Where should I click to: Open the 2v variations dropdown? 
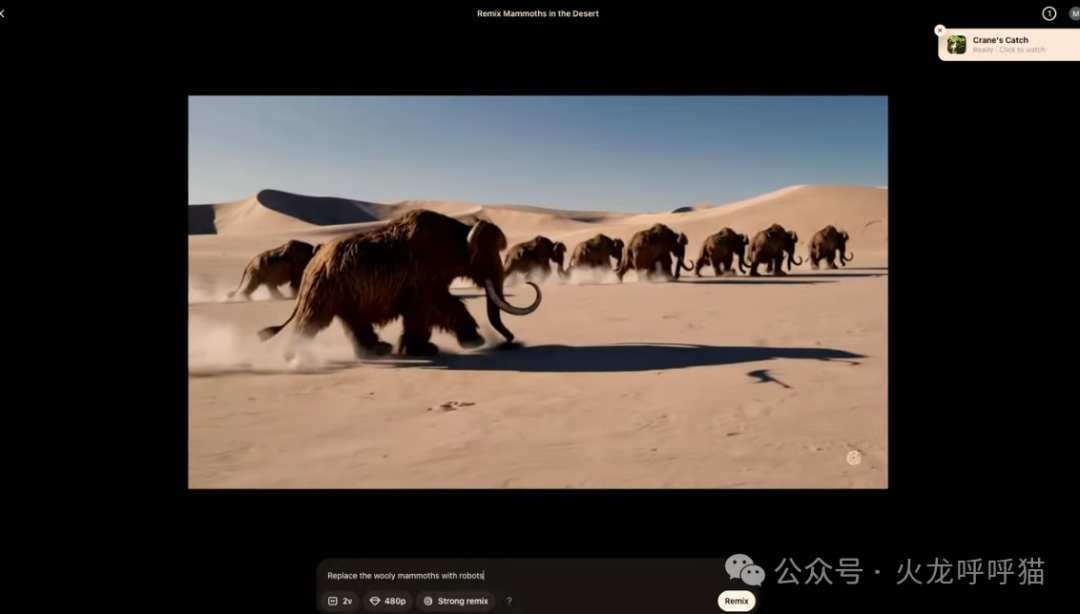(x=340, y=601)
